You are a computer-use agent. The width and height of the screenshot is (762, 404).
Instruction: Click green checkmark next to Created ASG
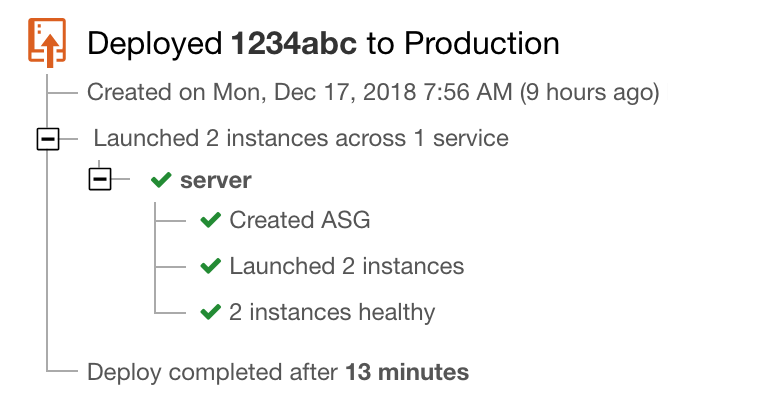point(210,220)
